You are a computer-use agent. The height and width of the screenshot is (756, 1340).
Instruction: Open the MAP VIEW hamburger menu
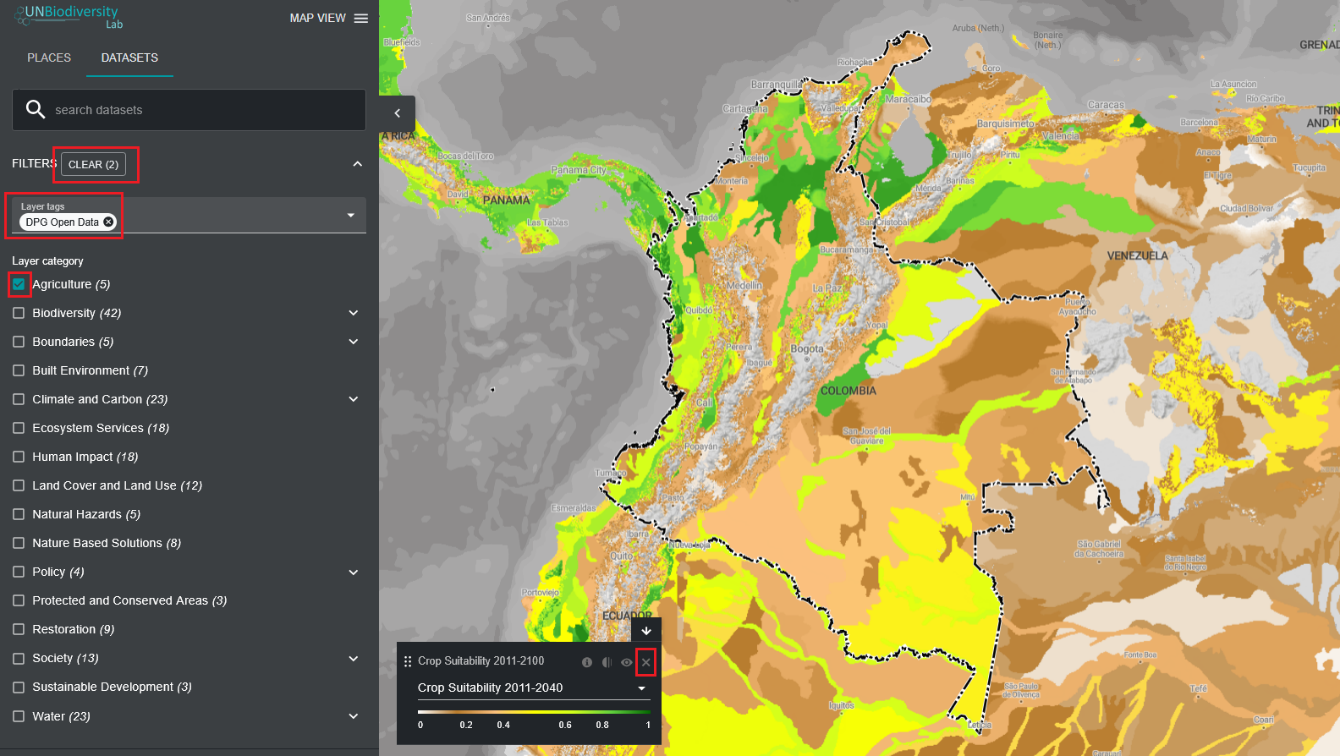[361, 18]
